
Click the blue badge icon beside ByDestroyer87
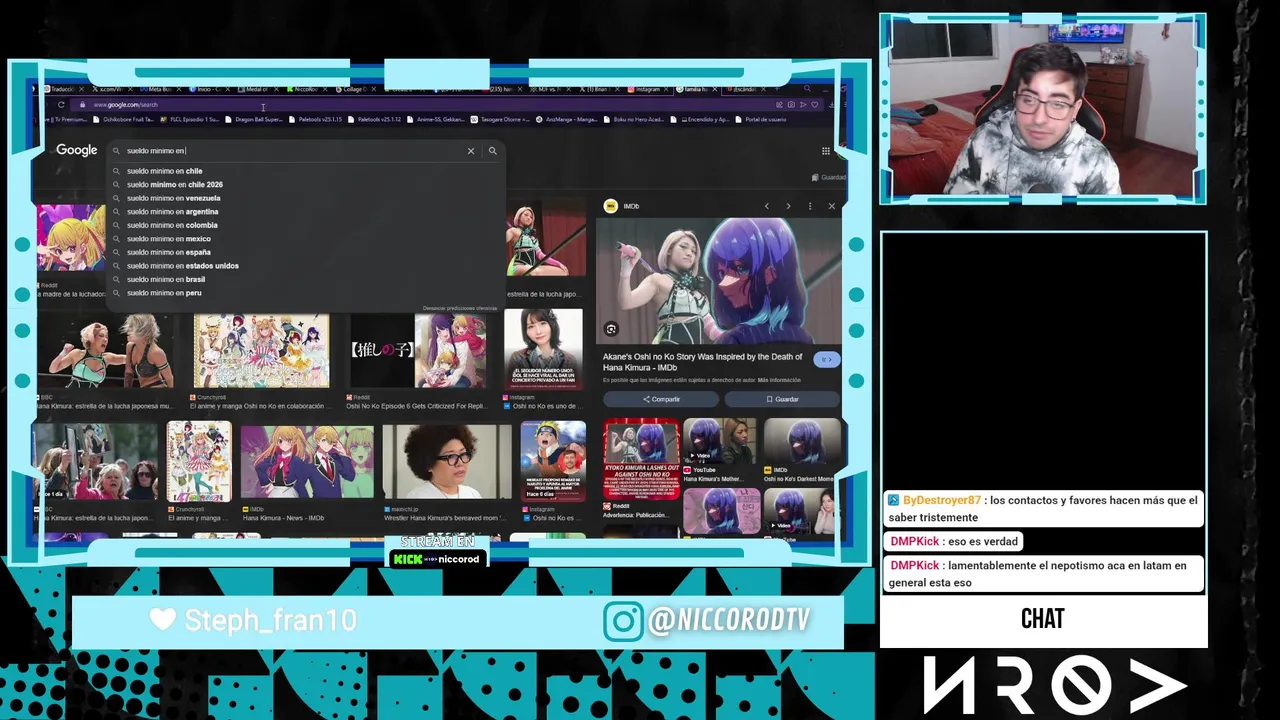click(x=894, y=500)
